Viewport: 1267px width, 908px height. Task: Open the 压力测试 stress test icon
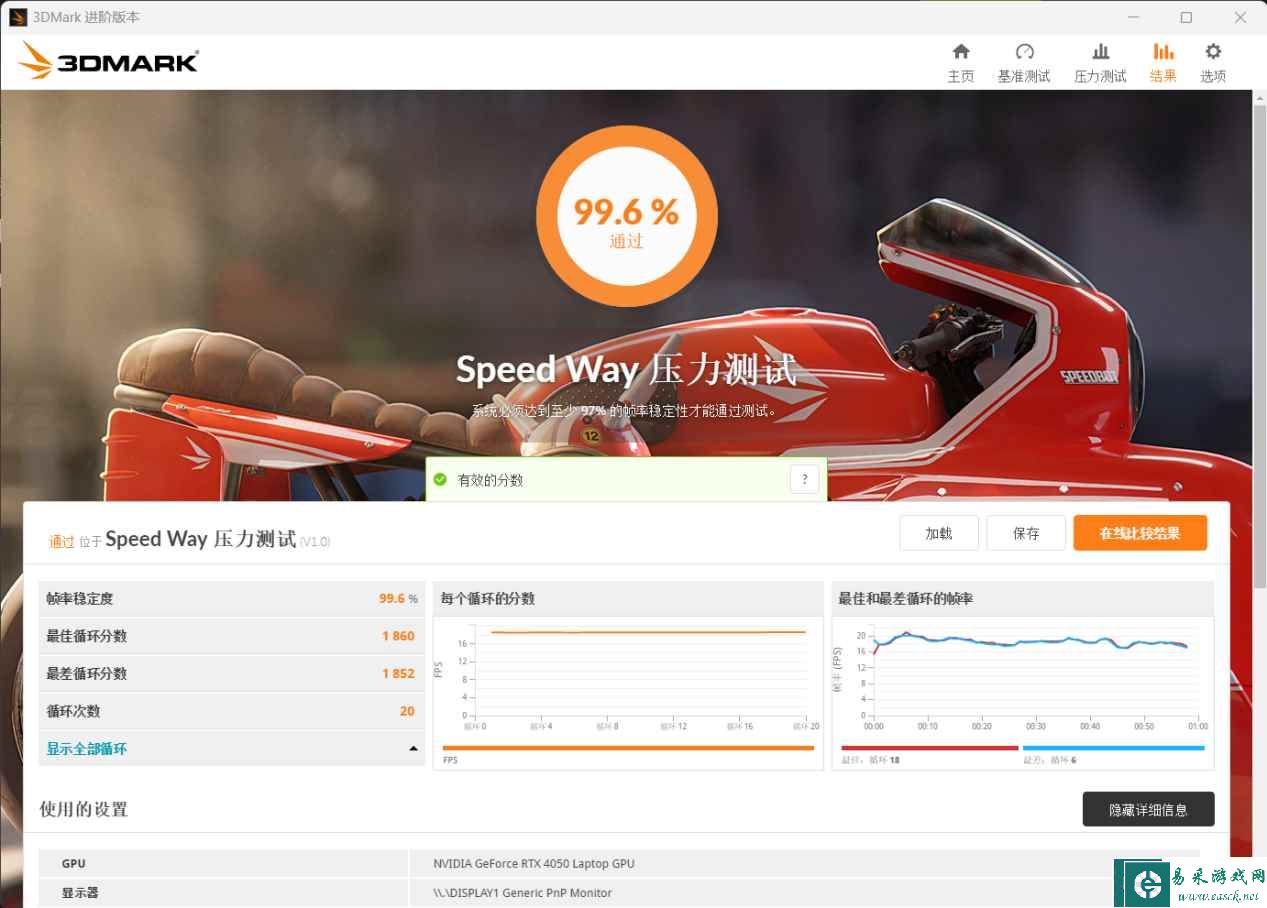tap(1100, 52)
